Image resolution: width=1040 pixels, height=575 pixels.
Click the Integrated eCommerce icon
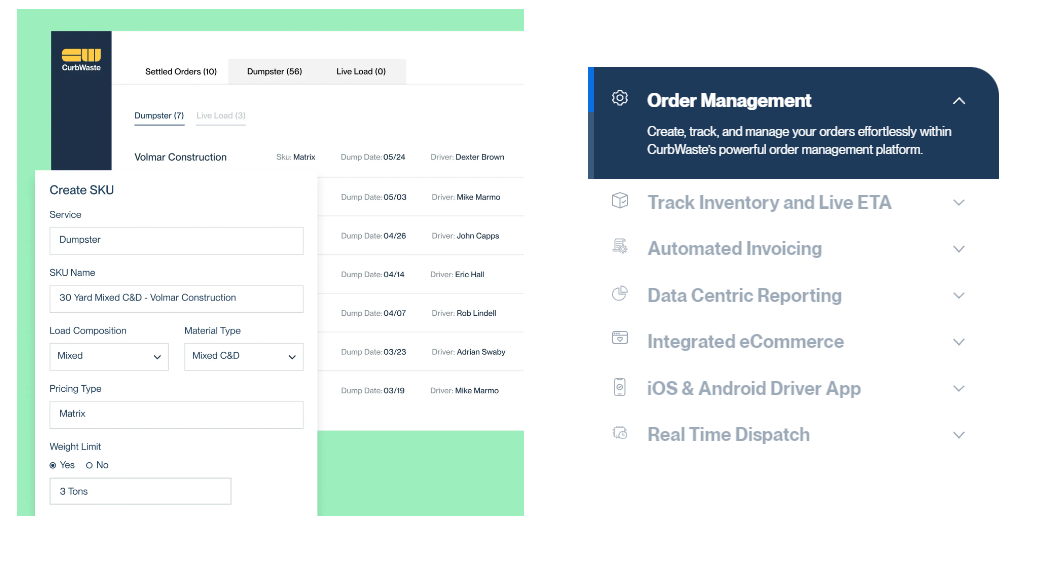coord(619,338)
